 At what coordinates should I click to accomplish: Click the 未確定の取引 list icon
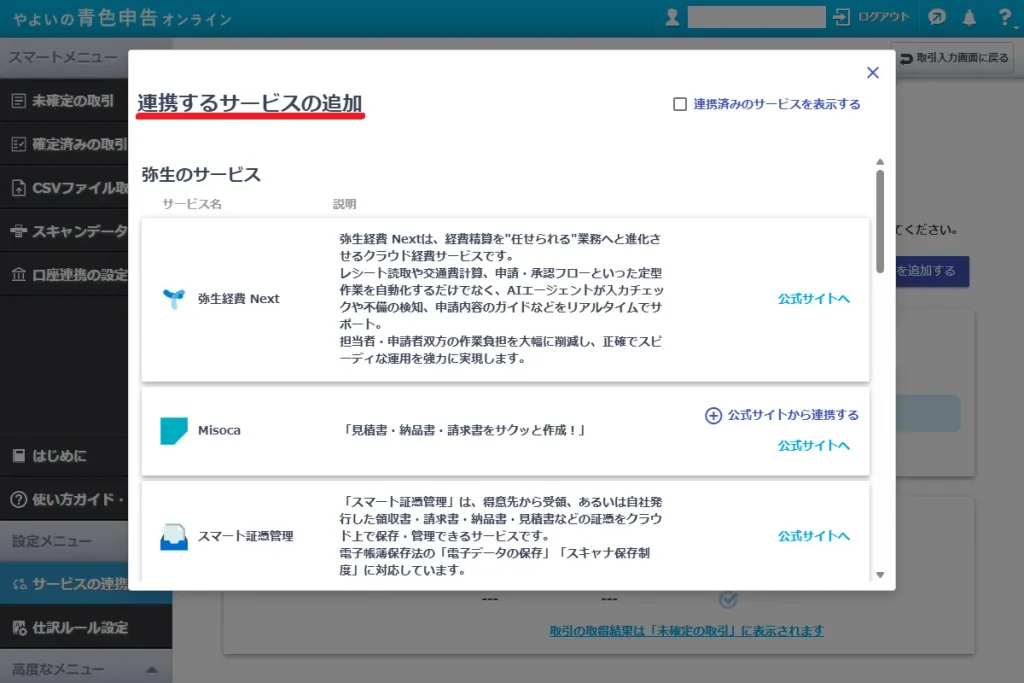(x=19, y=101)
